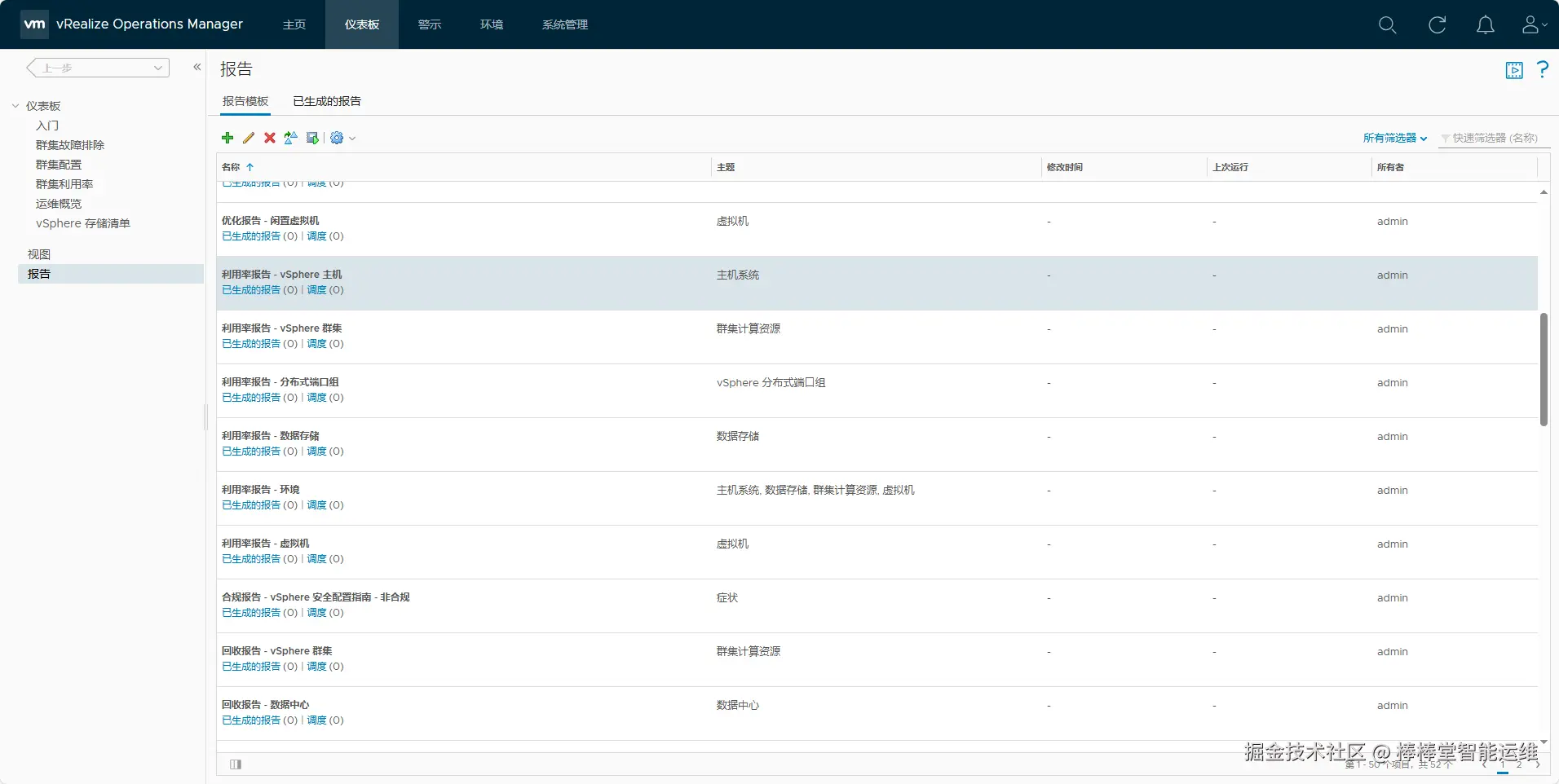Screen dimensions: 1559x784
Task: Open the 警示 tab
Action: (430, 24)
